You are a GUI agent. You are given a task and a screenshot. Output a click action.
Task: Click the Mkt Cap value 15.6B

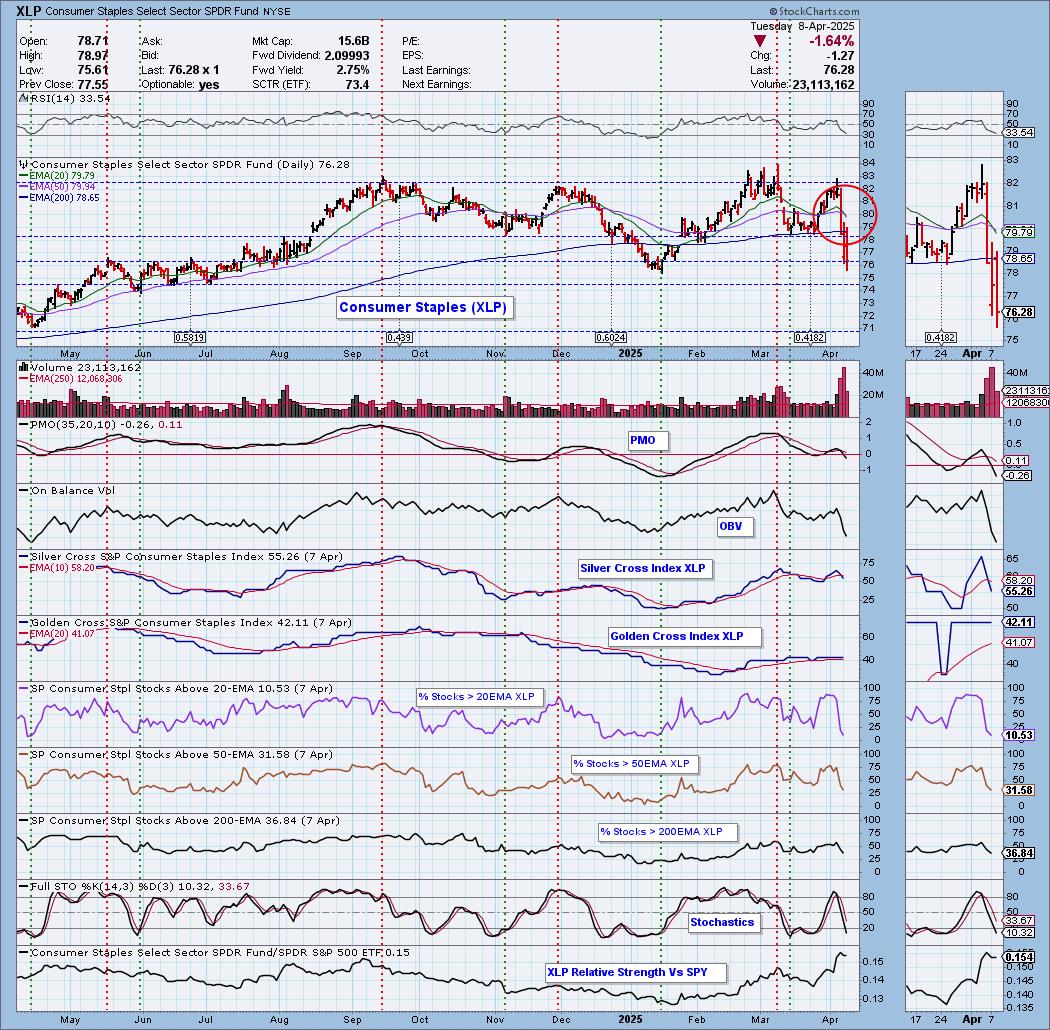click(353, 41)
